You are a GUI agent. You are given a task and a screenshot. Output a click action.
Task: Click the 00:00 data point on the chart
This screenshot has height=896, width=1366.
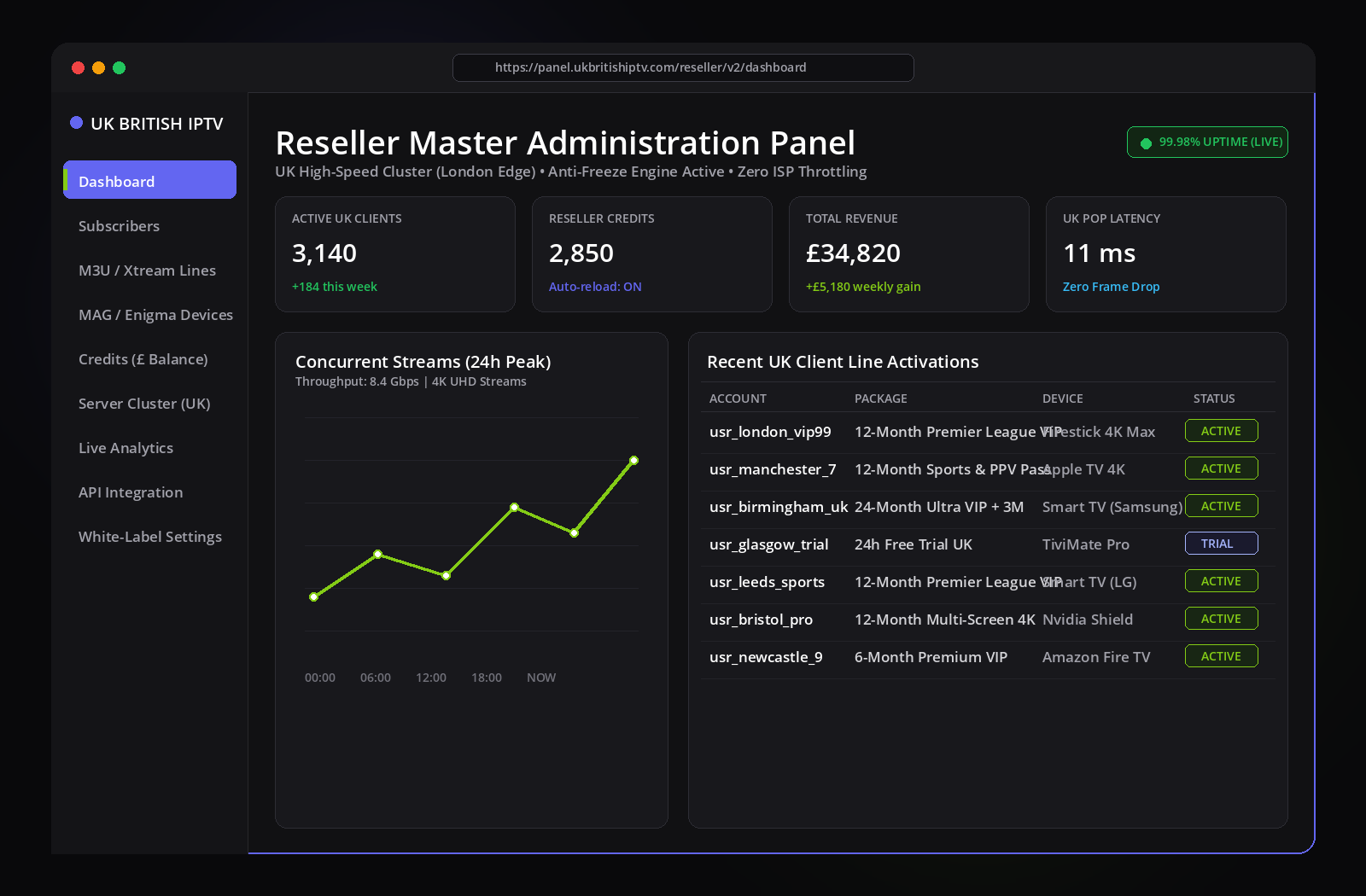[313, 597]
